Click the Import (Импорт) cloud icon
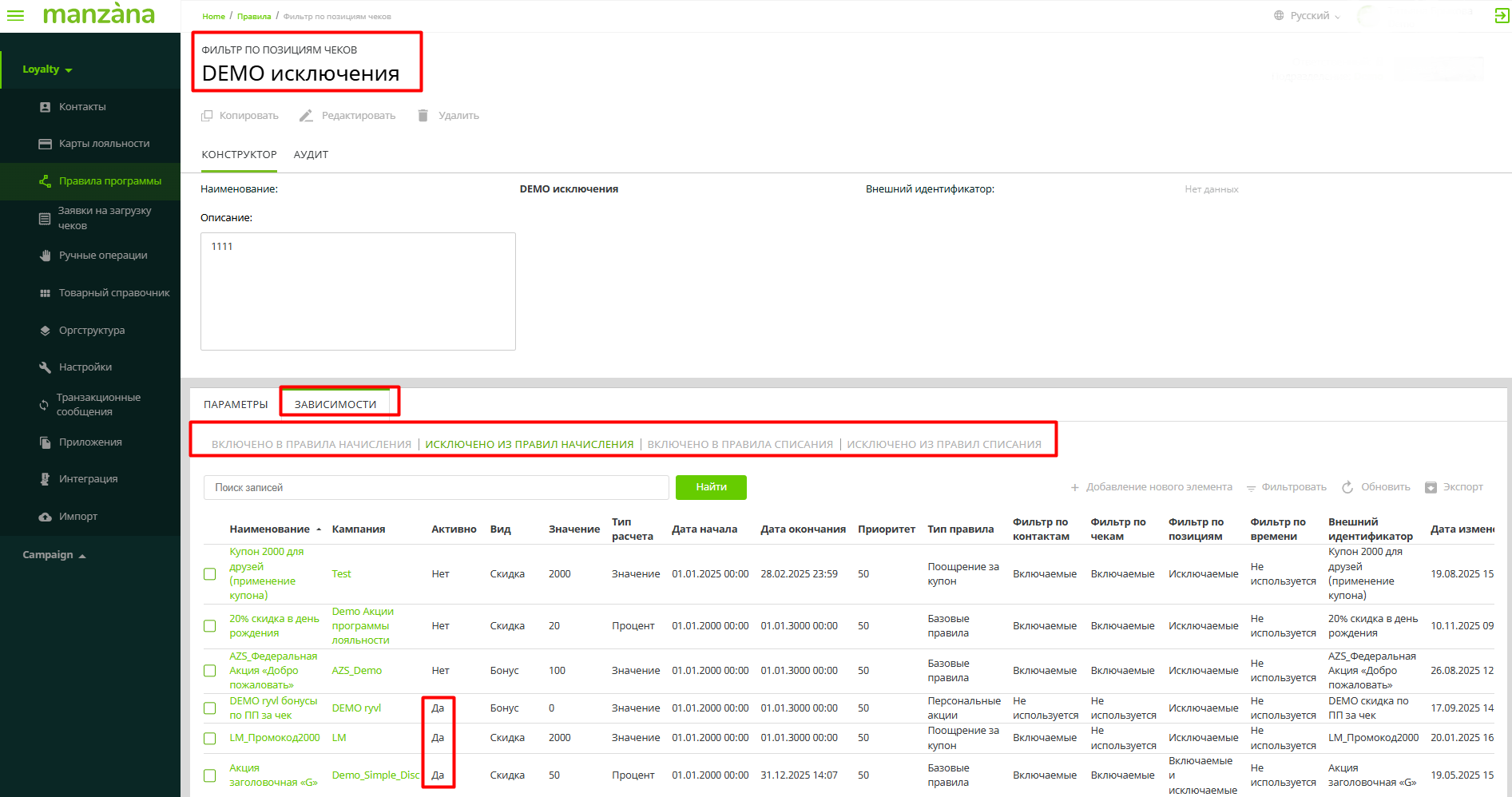Screen dimensions: 1512x797 tap(46, 517)
